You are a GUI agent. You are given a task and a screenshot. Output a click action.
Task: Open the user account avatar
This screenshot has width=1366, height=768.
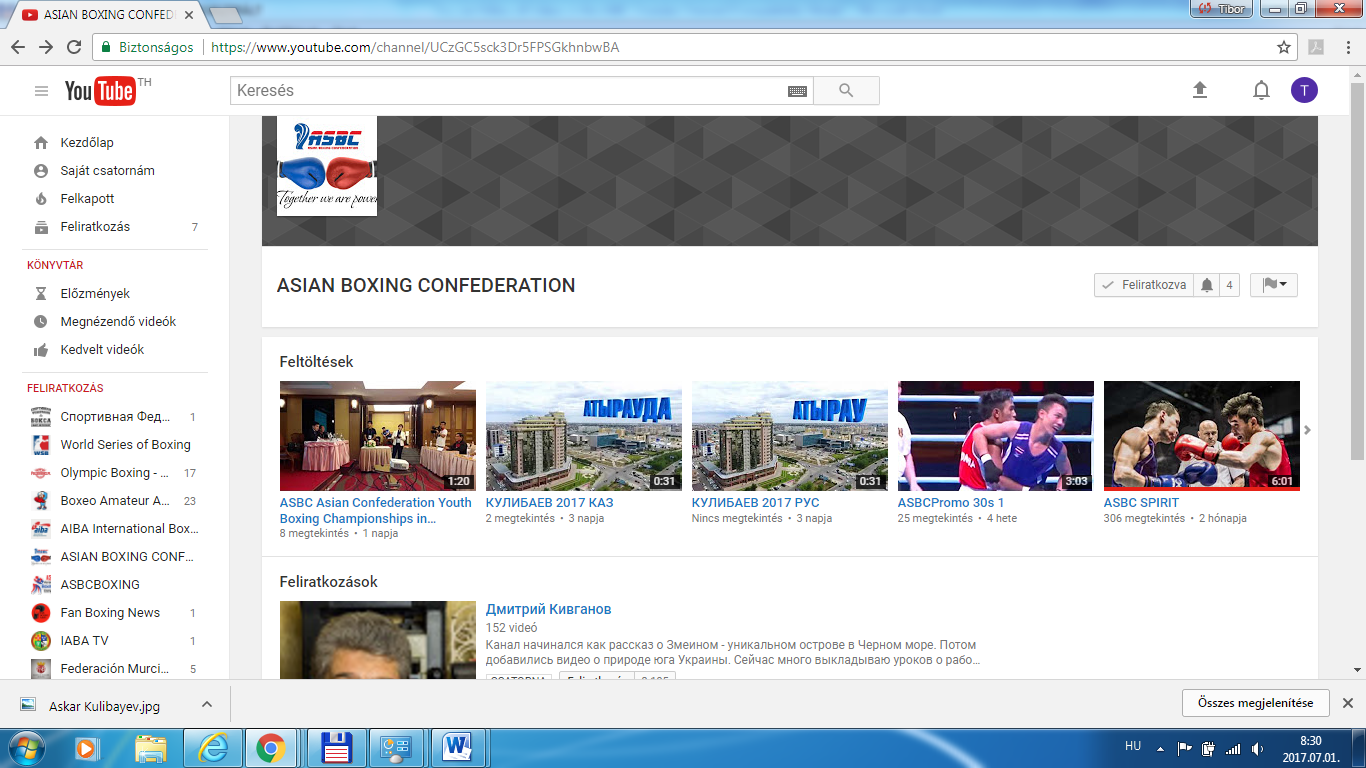pyautogui.click(x=1304, y=91)
